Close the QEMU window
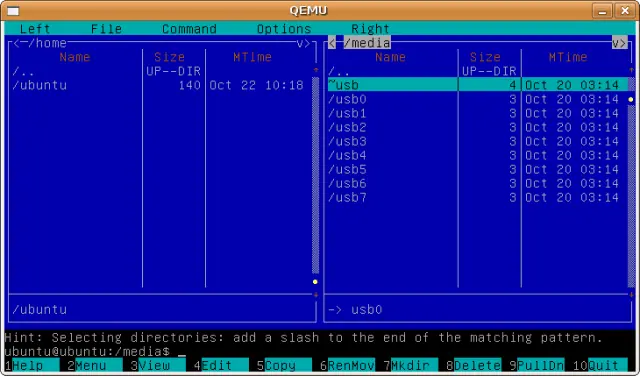Image resolution: width=640 pixels, height=376 pixels. tap(625, 11)
